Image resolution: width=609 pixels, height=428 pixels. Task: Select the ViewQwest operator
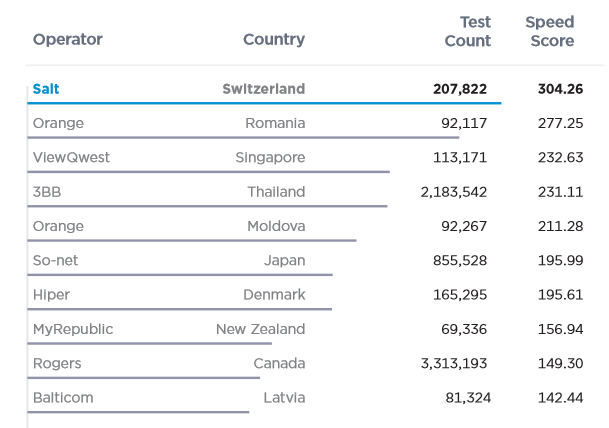click(x=71, y=157)
